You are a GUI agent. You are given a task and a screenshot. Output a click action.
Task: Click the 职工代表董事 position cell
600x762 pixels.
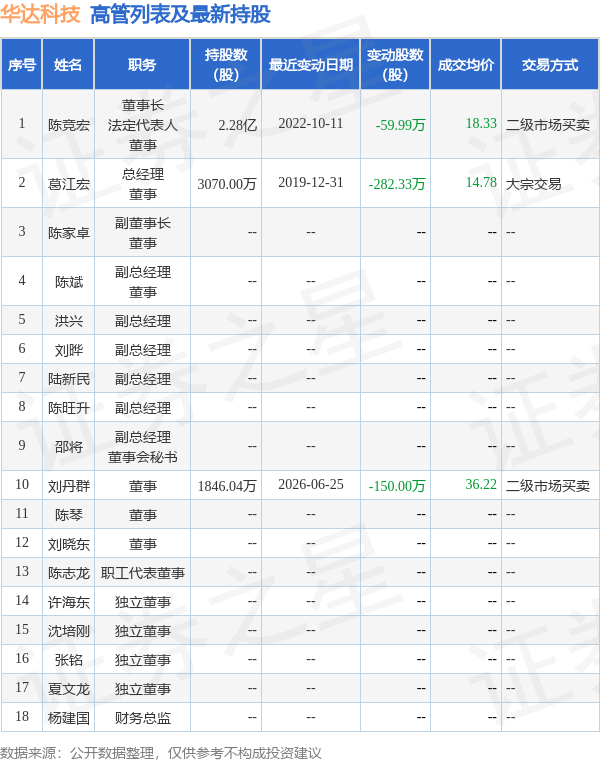142,573
